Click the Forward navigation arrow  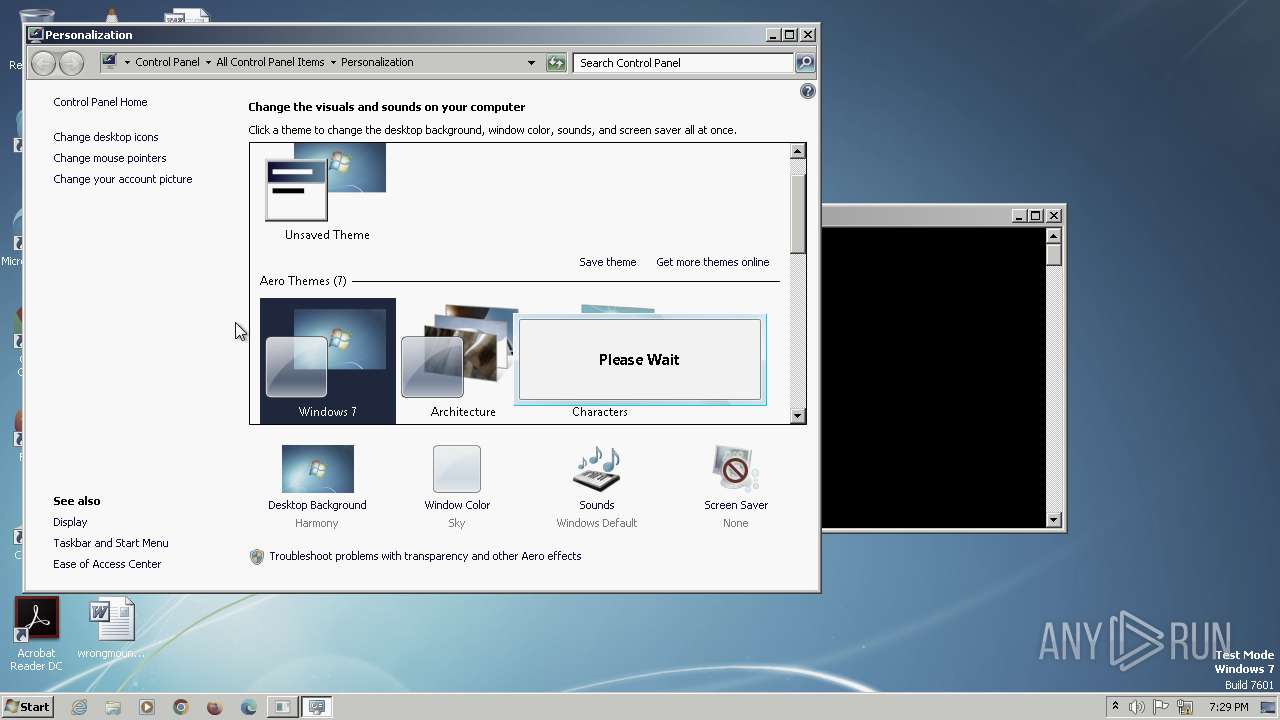click(x=71, y=63)
